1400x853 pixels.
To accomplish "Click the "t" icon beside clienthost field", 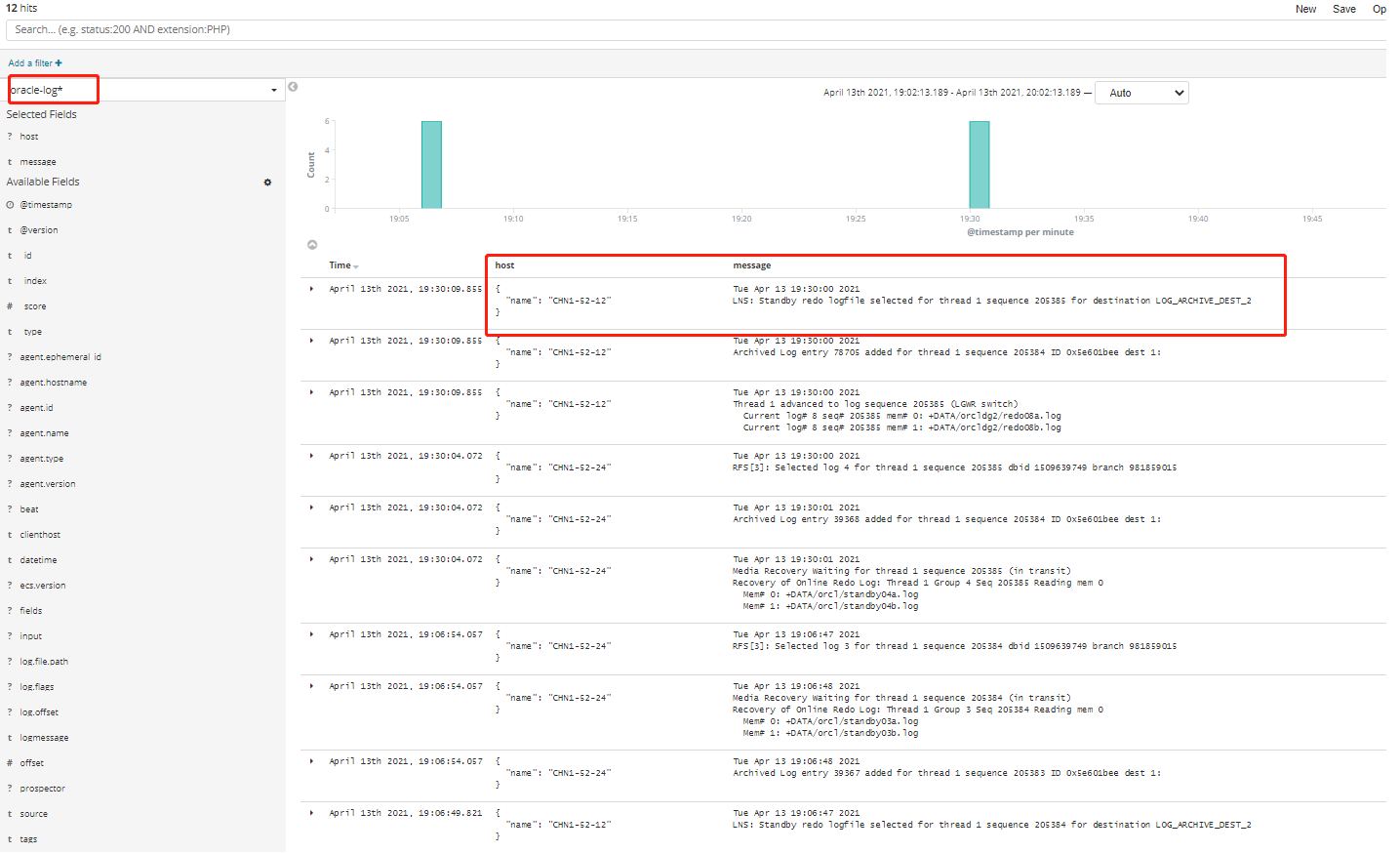I will pos(11,534).
